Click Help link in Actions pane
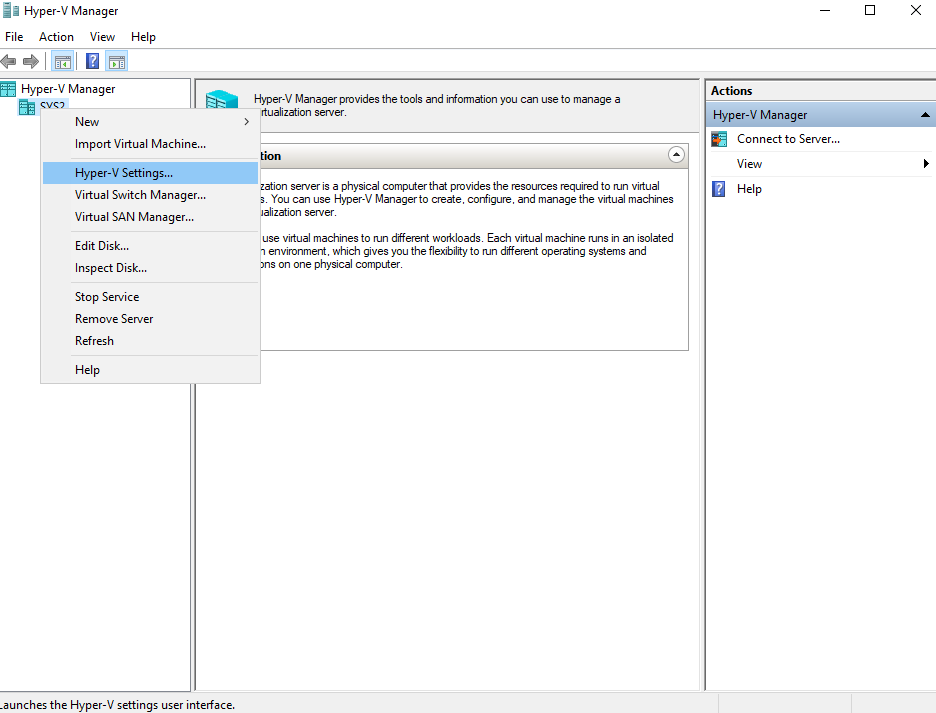 click(x=749, y=189)
